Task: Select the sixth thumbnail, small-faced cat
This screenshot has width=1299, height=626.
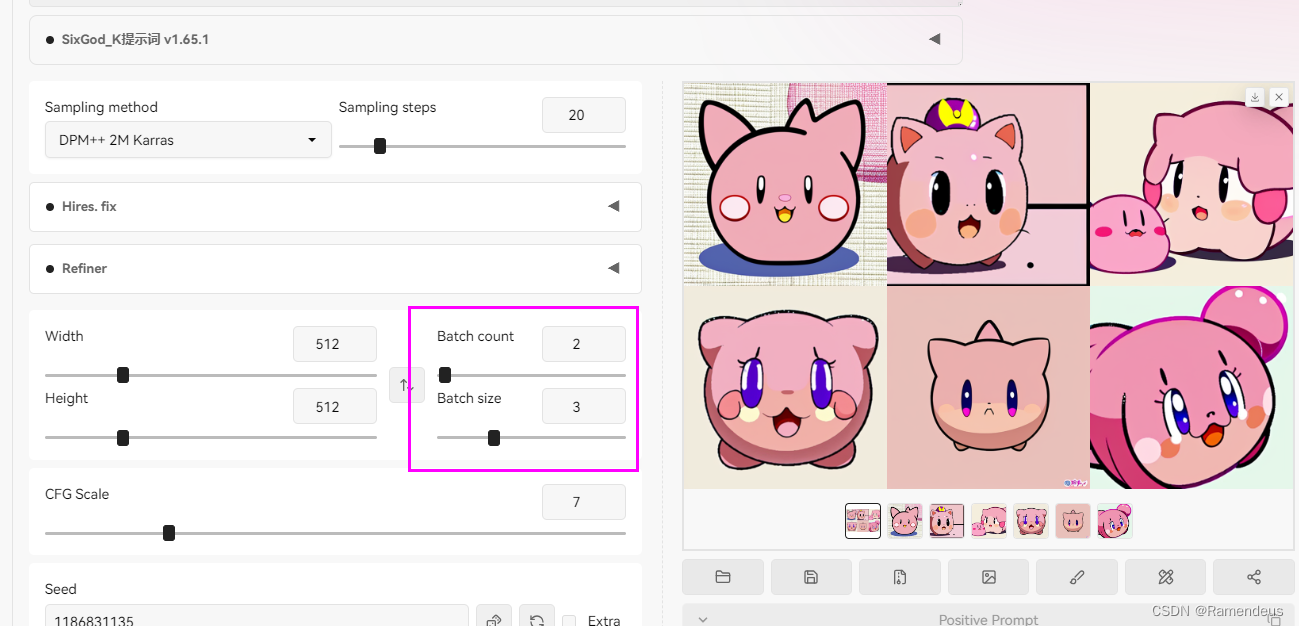Action: tap(1073, 521)
